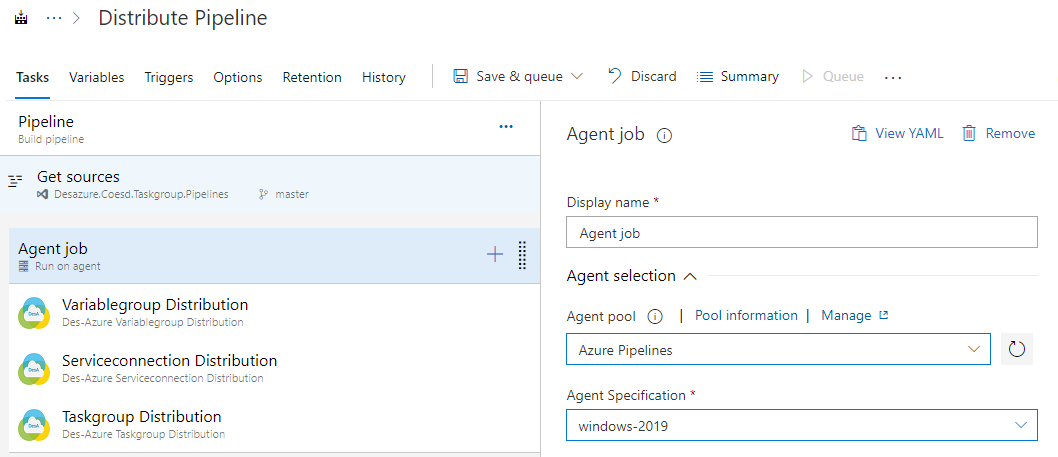Click the Display name input field
Viewport: 1058px width, 457px height.
point(802,232)
